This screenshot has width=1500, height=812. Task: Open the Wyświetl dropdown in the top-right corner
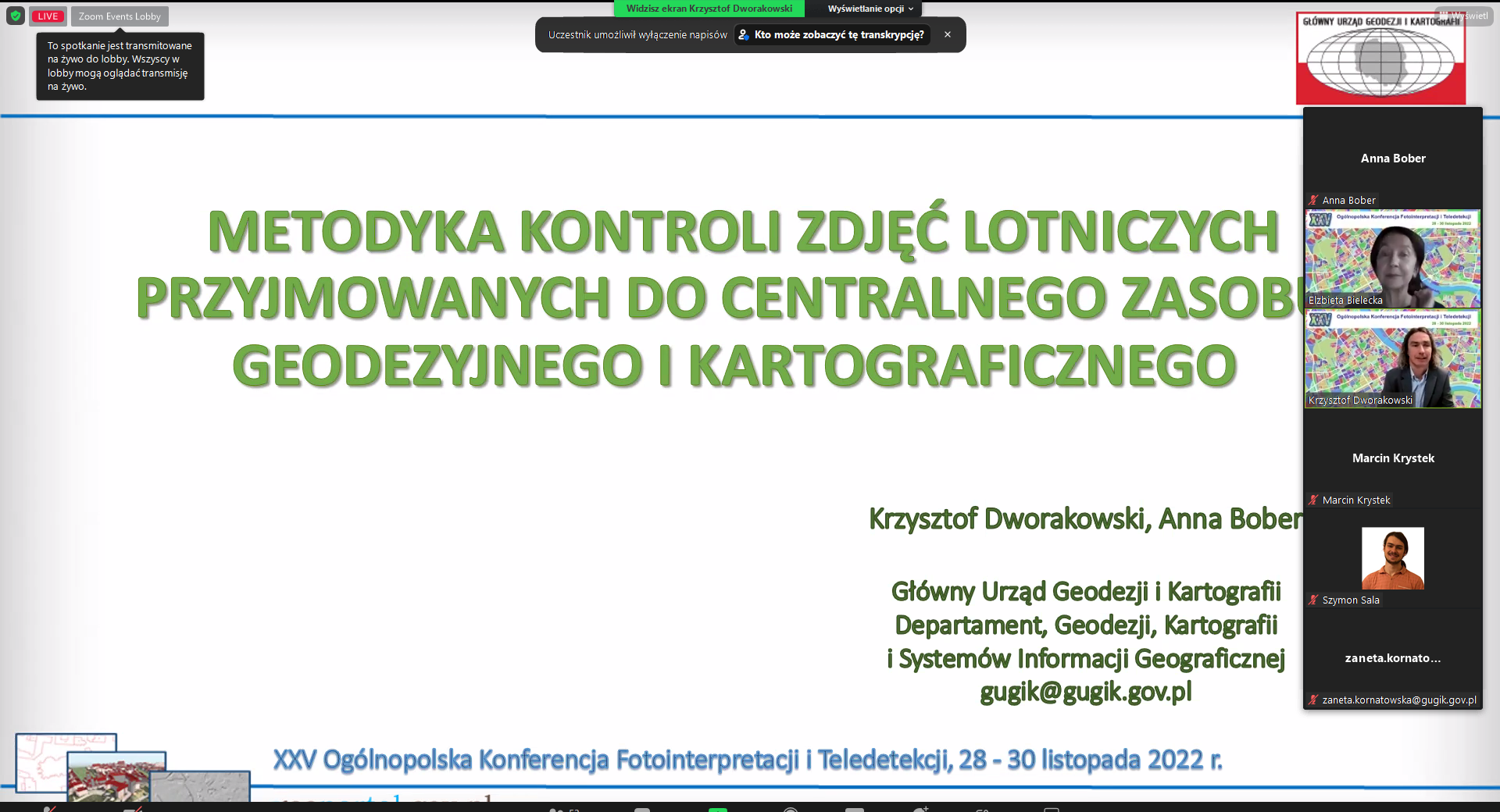coord(1465,15)
